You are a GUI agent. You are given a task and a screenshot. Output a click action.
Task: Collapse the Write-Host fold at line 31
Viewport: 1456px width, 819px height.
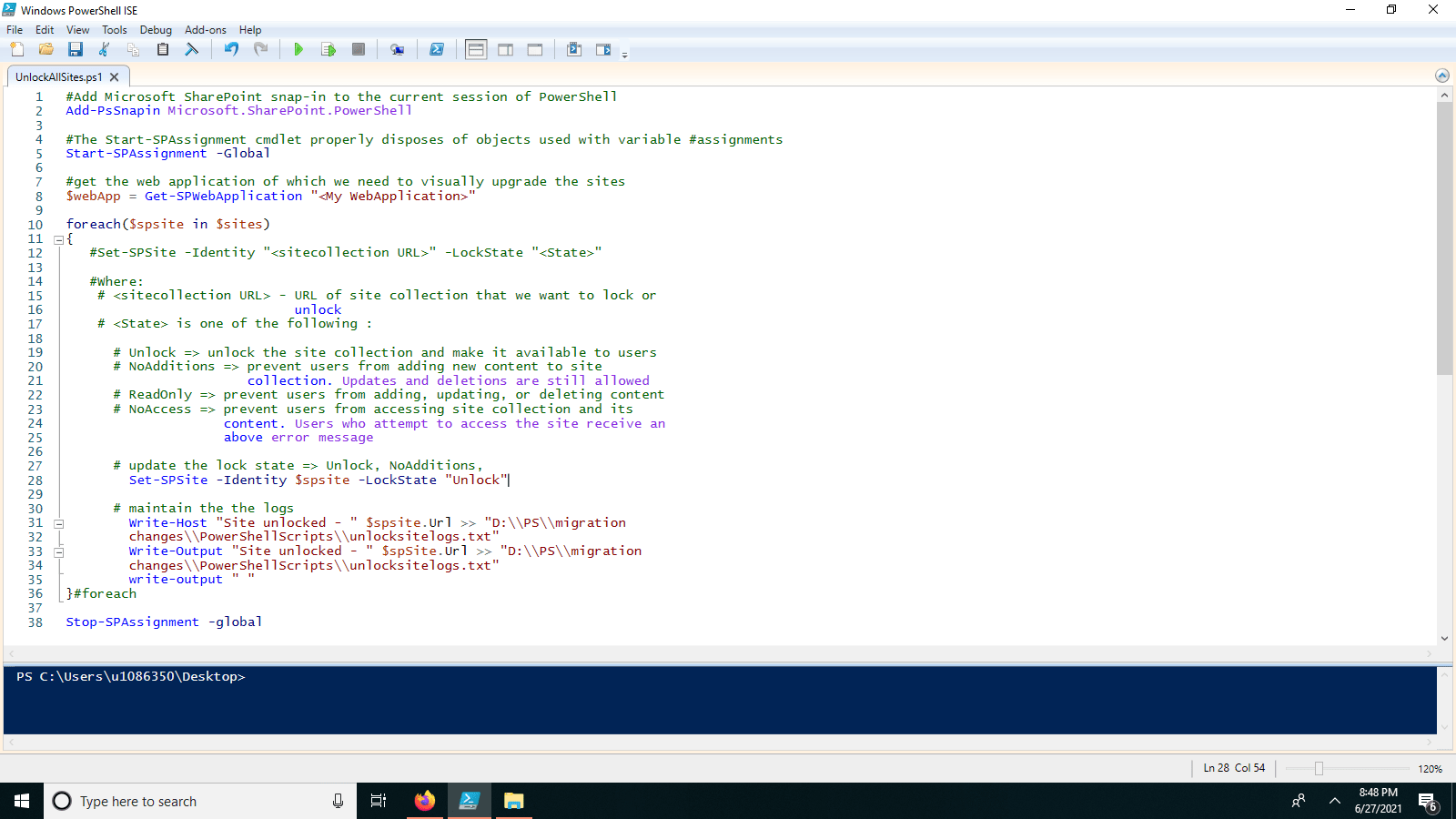pyautogui.click(x=58, y=522)
